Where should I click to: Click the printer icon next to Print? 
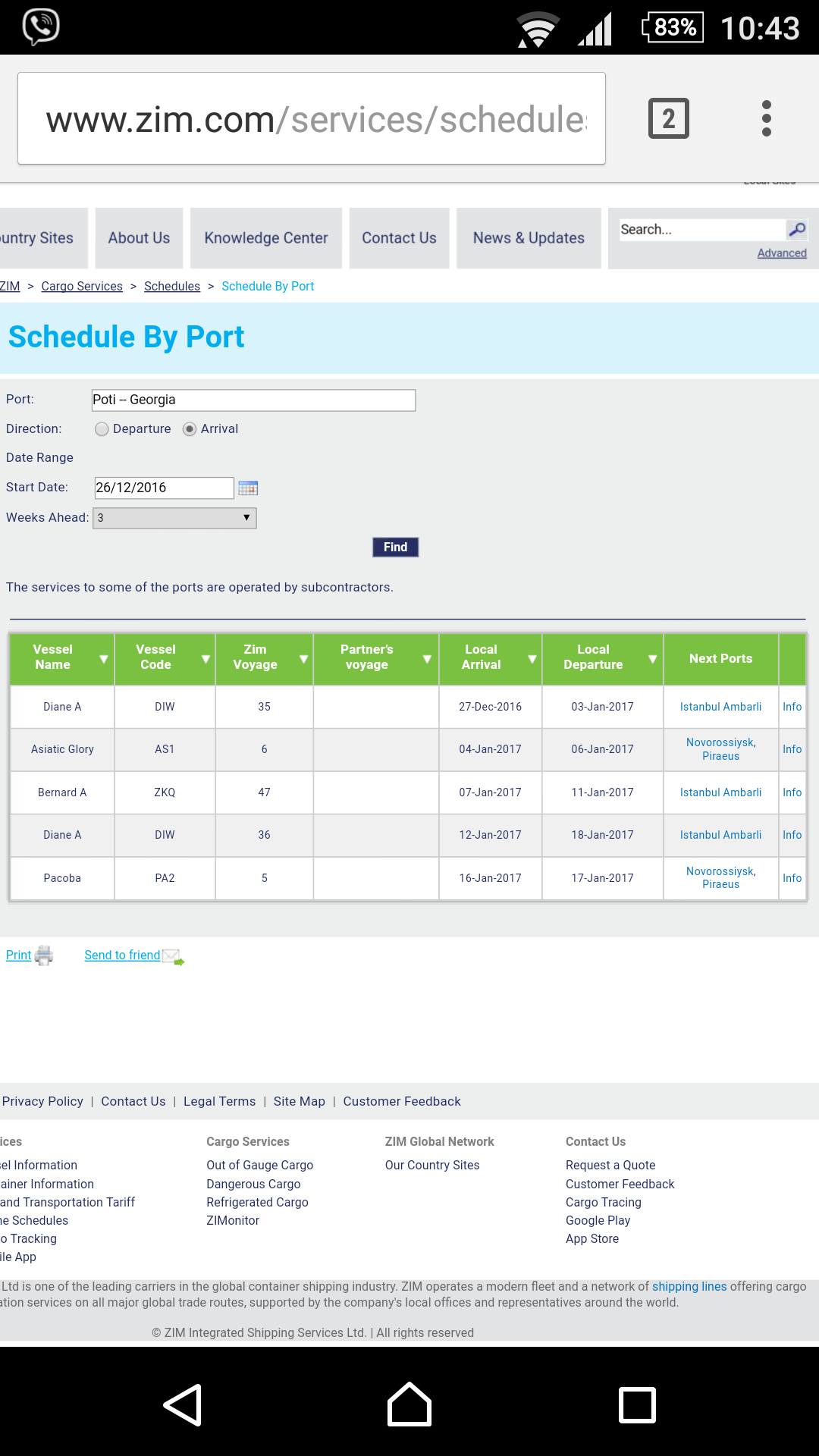tap(44, 955)
